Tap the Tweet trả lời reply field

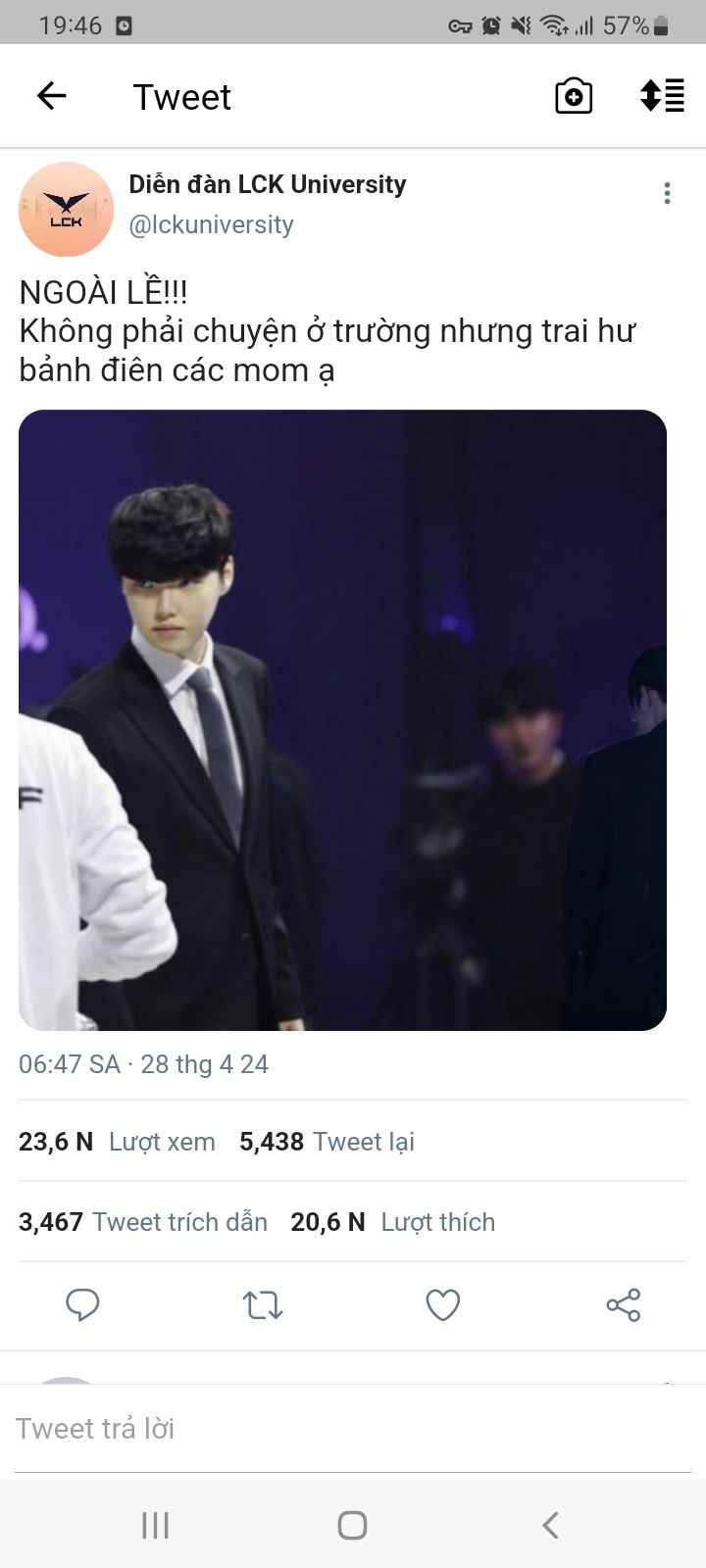pyautogui.click(x=353, y=1429)
